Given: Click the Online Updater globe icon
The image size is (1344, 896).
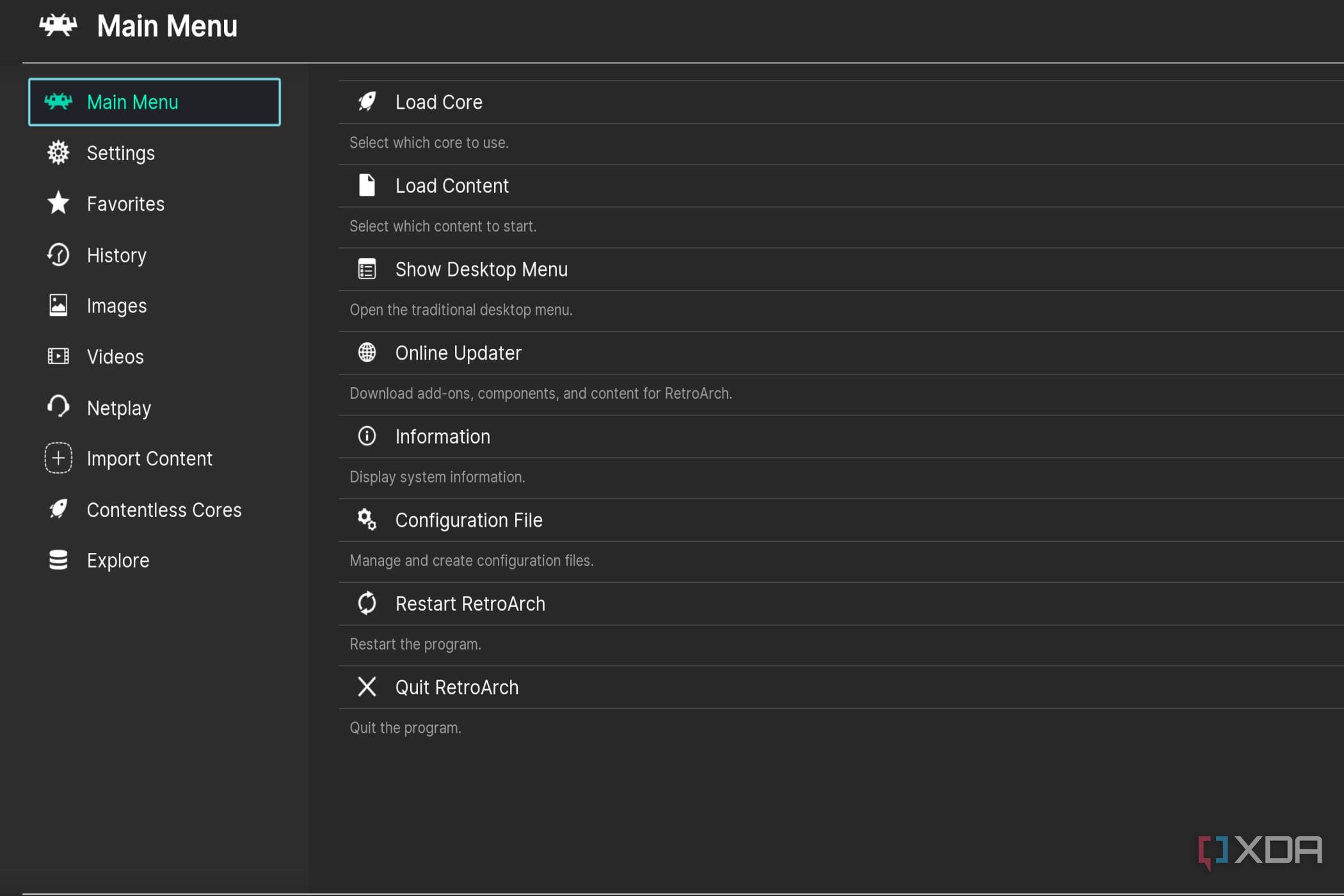Looking at the screenshot, I should (367, 352).
